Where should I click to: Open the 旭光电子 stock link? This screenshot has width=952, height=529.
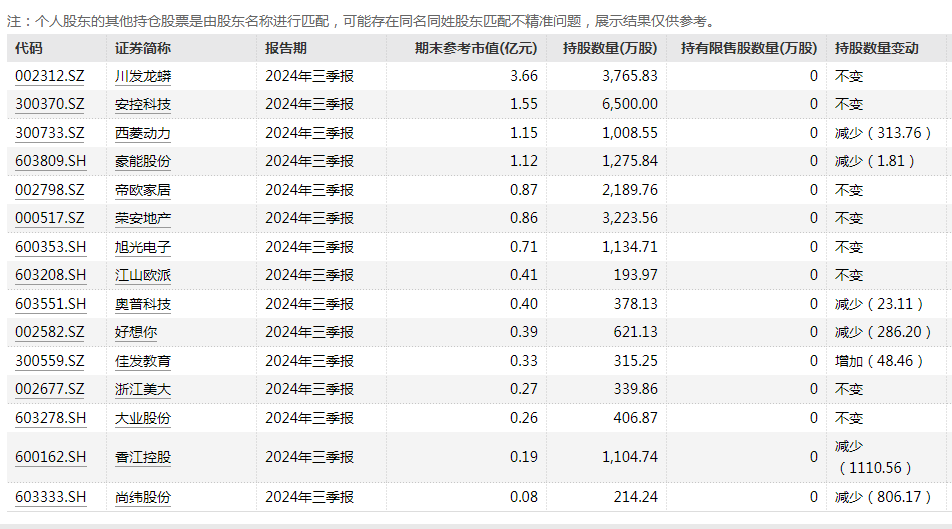click(x=143, y=247)
